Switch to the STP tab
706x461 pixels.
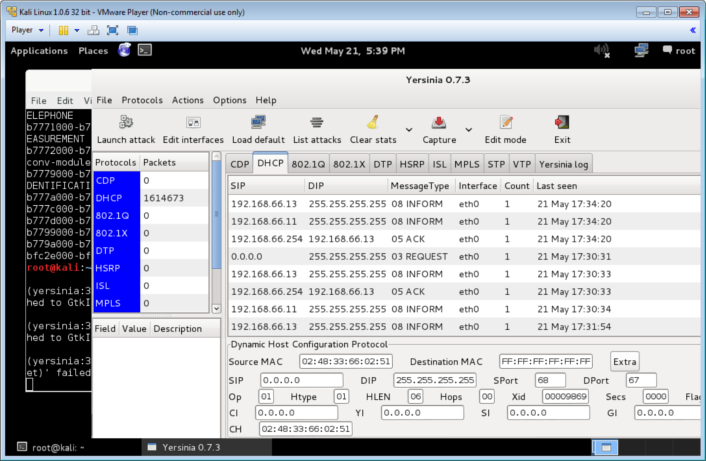click(496, 164)
